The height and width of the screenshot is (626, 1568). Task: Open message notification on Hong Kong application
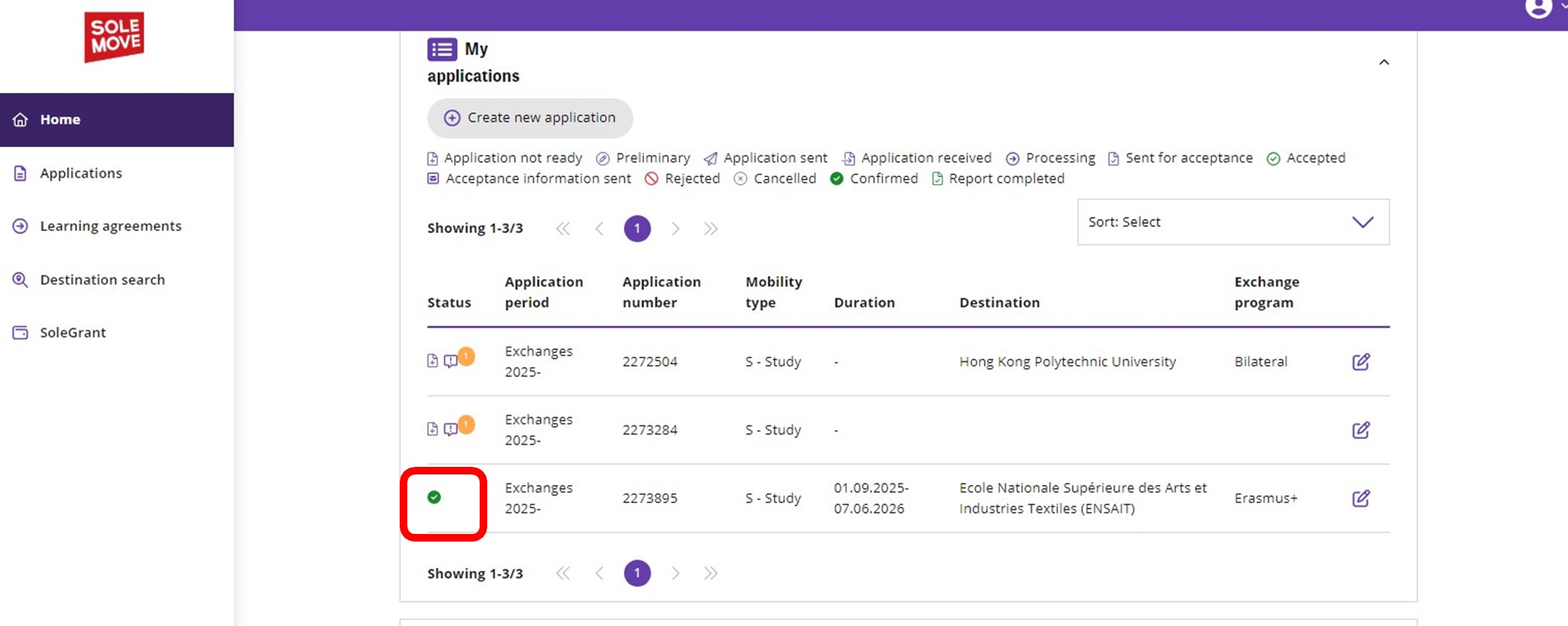tap(452, 361)
